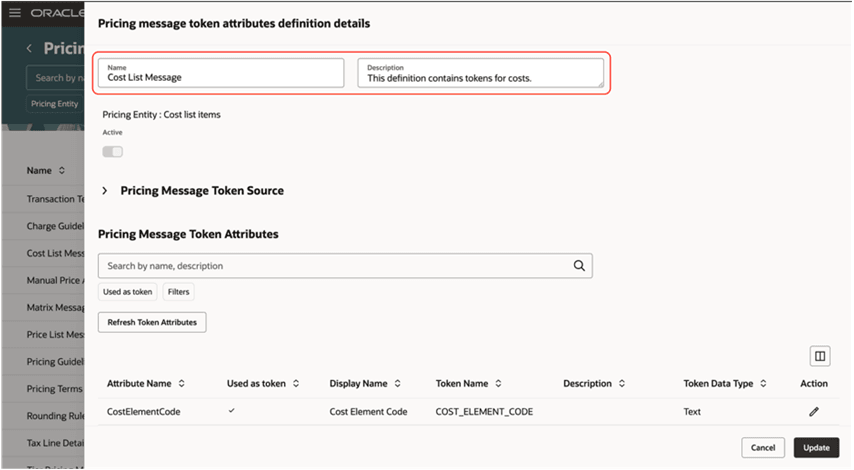Open the hamburger navigation menu
This screenshot has width=854, height=470.
pyautogui.click(x=15, y=12)
